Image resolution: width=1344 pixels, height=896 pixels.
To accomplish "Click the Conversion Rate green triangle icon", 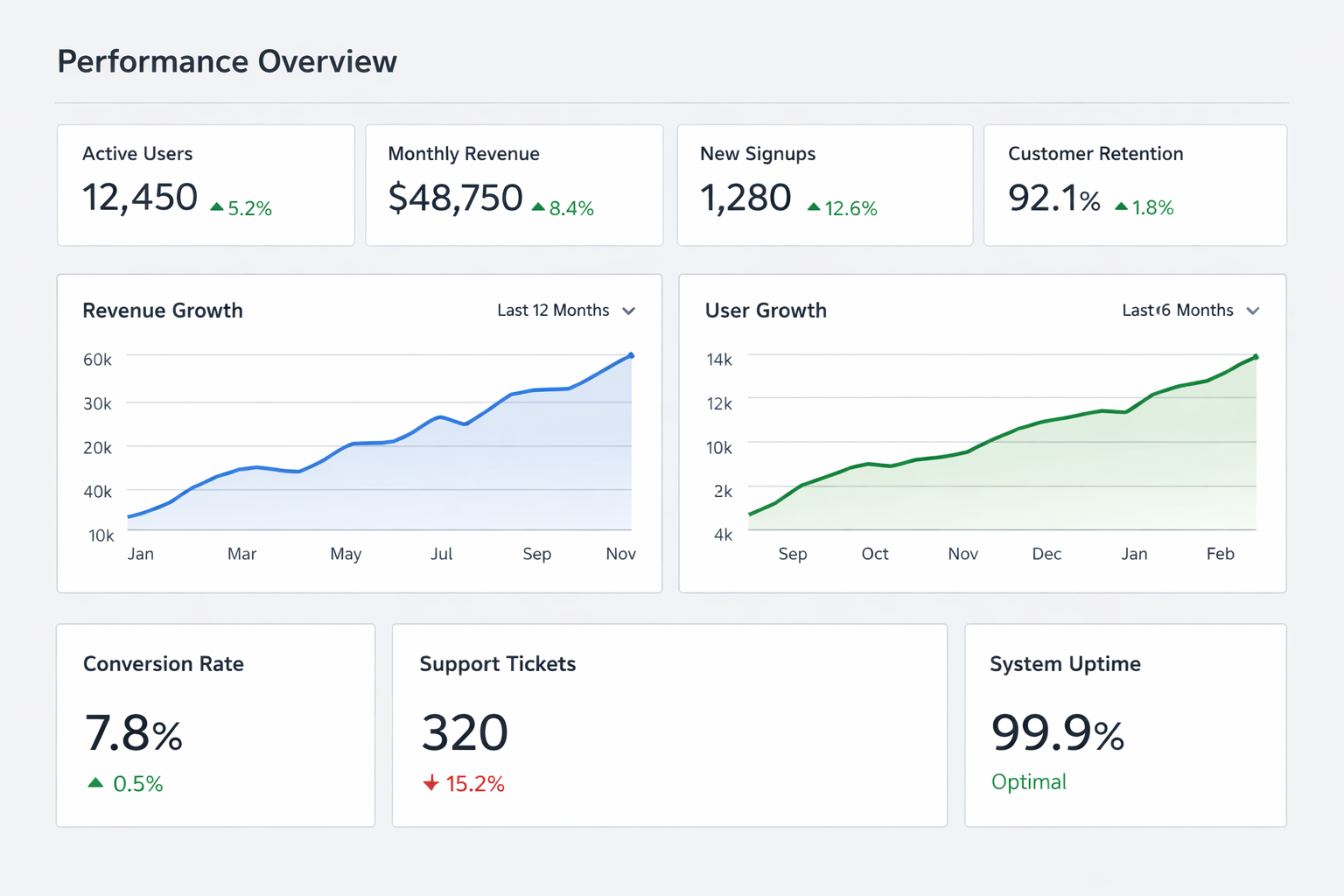I will coord(95,782).
